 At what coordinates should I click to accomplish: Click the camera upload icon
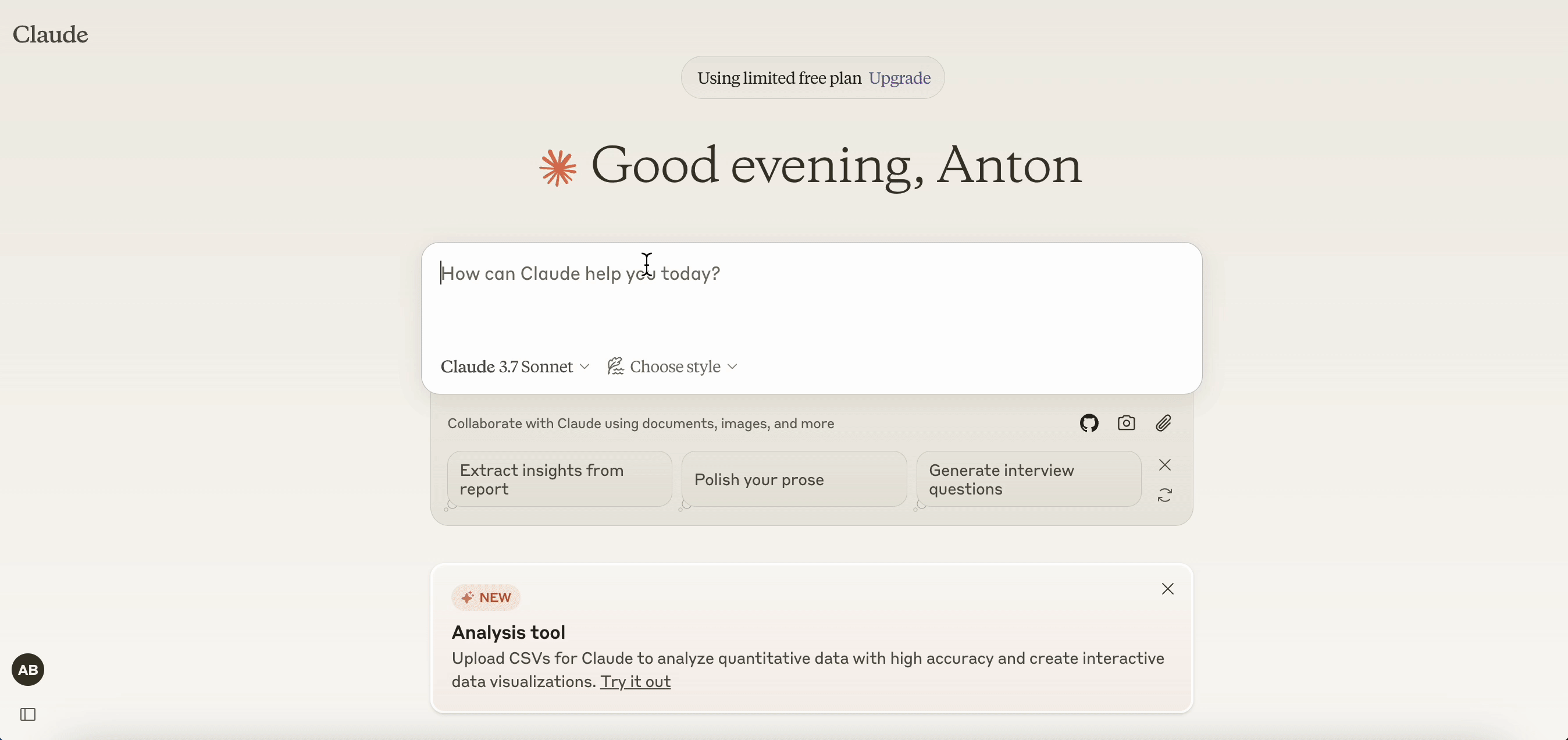coord(1127,423)
